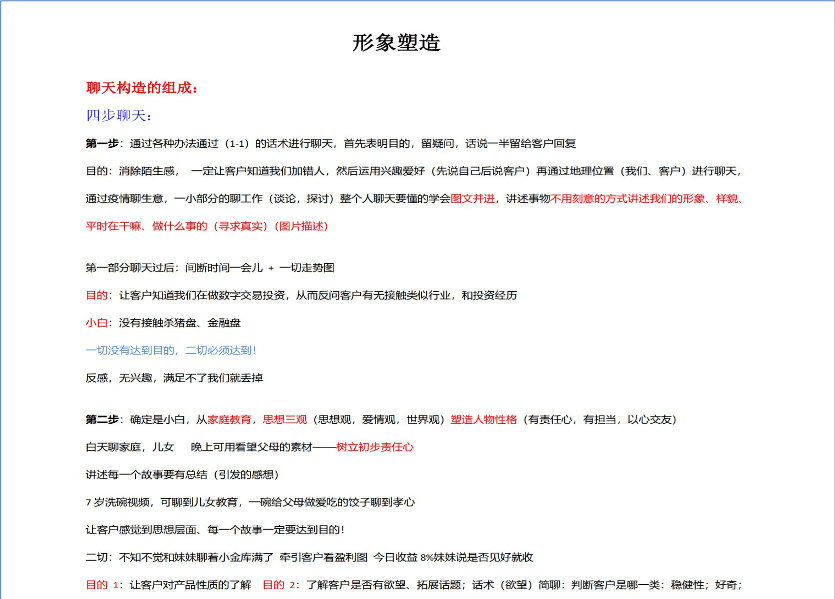Image resolution: width=835 pixels, height=599 pixels.
Task: Click the red phrase "家庭教育"
Action: [x=229, y=420]
